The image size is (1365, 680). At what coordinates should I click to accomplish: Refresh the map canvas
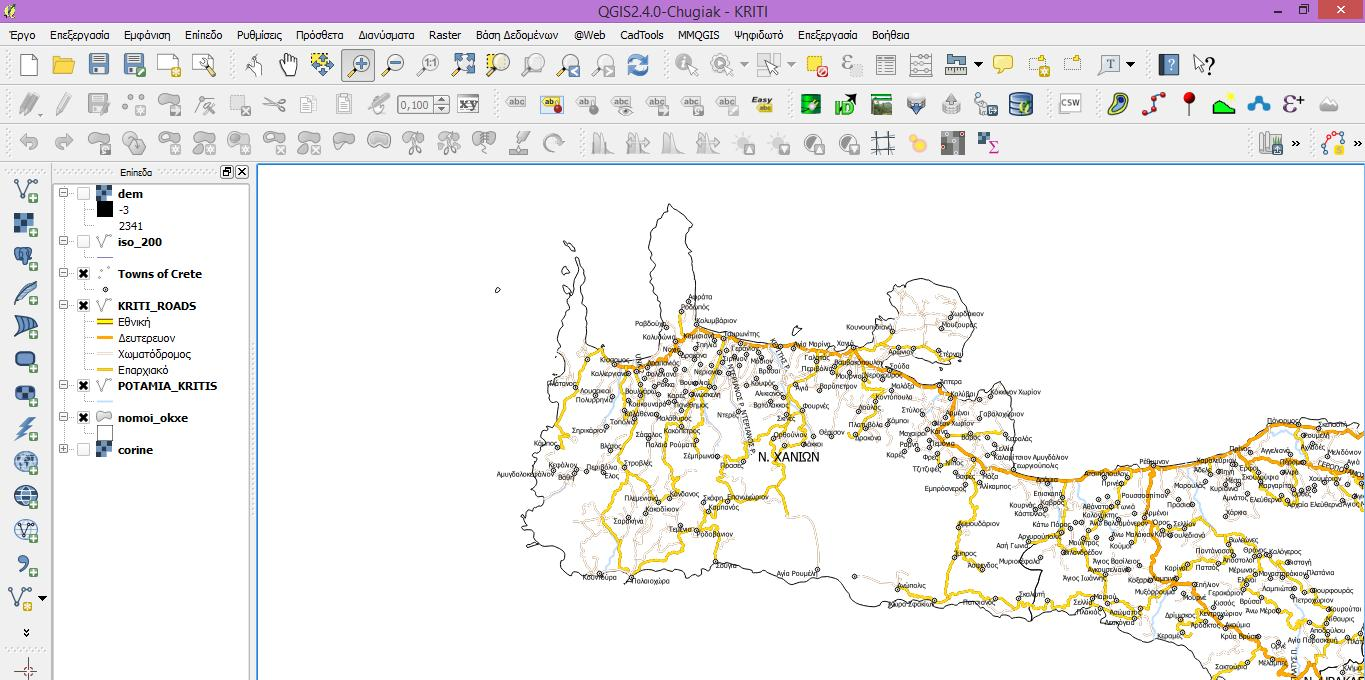(x=637, y=65)
